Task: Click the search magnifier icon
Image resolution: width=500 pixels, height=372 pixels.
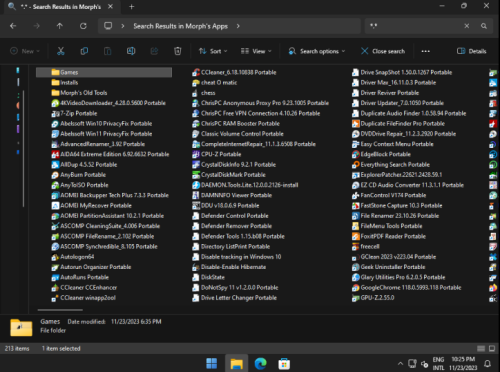Action: 484,26
